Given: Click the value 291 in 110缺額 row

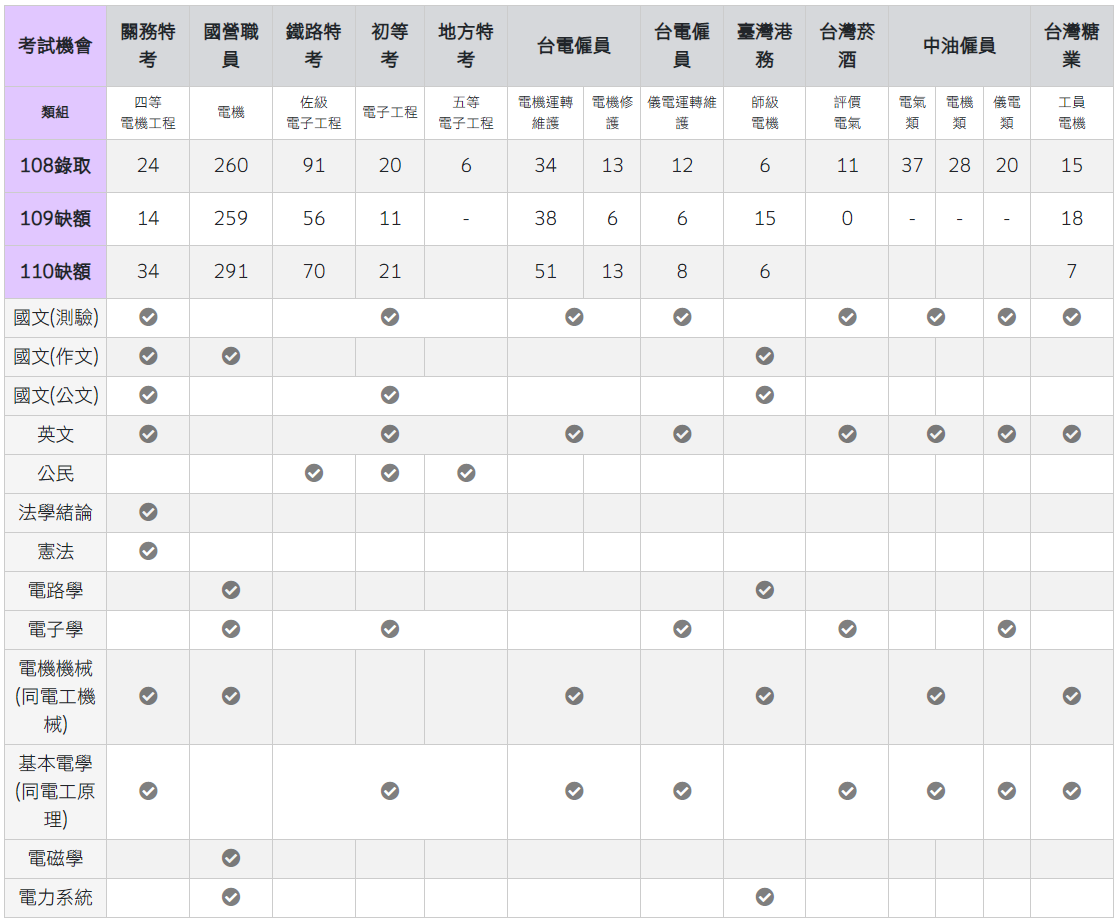Looking at the screenshot, I should (x=231, y=271).
